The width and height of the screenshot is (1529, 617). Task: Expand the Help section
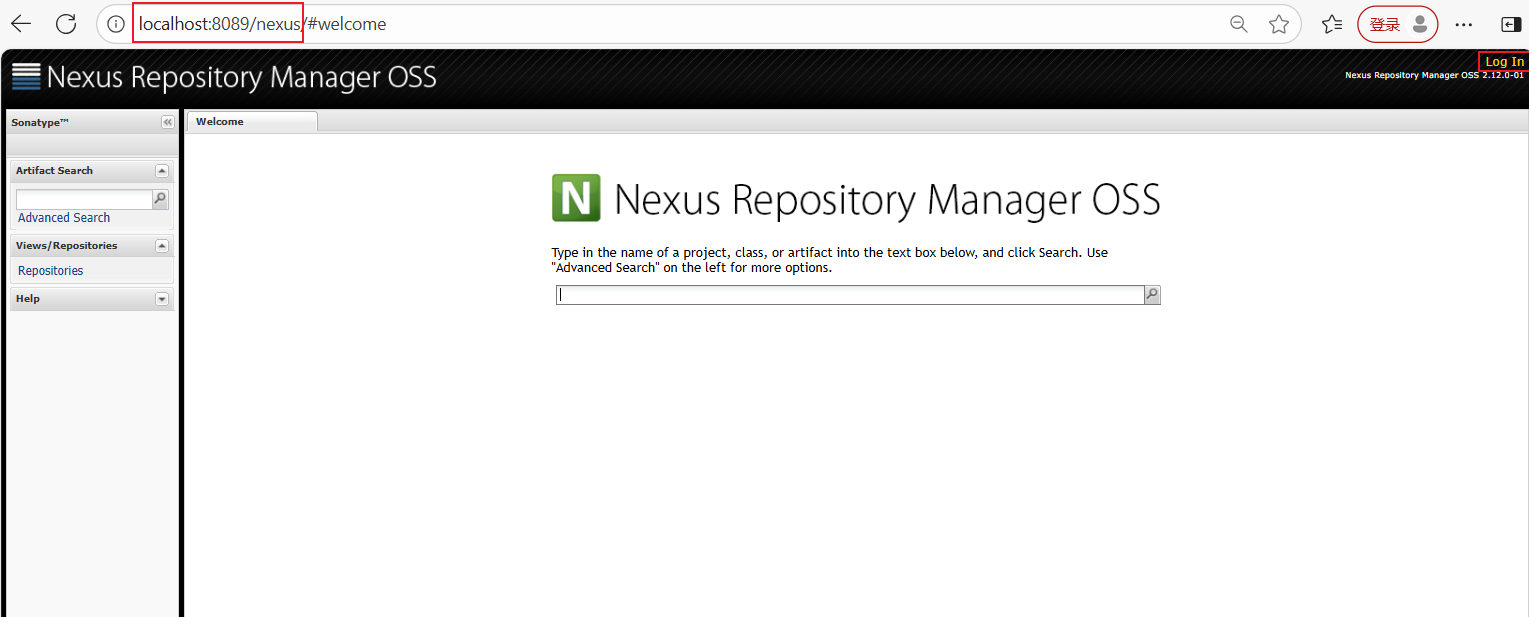(x=162, y=299)
